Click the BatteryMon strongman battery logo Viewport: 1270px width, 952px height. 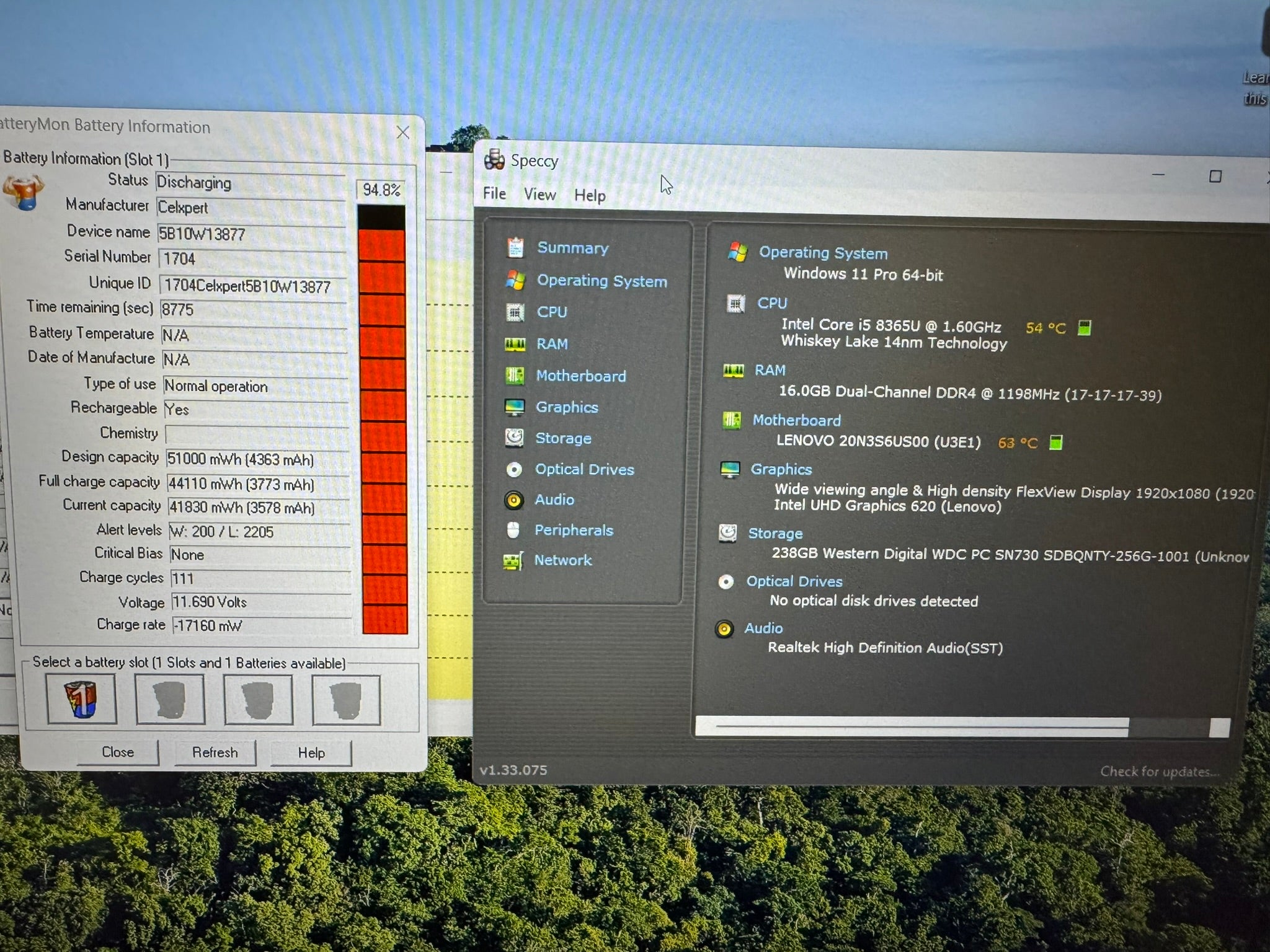(x=24, y=192)
